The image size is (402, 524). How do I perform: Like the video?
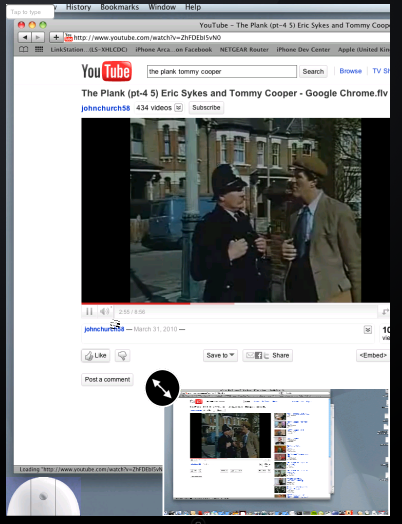click(96, 356)
